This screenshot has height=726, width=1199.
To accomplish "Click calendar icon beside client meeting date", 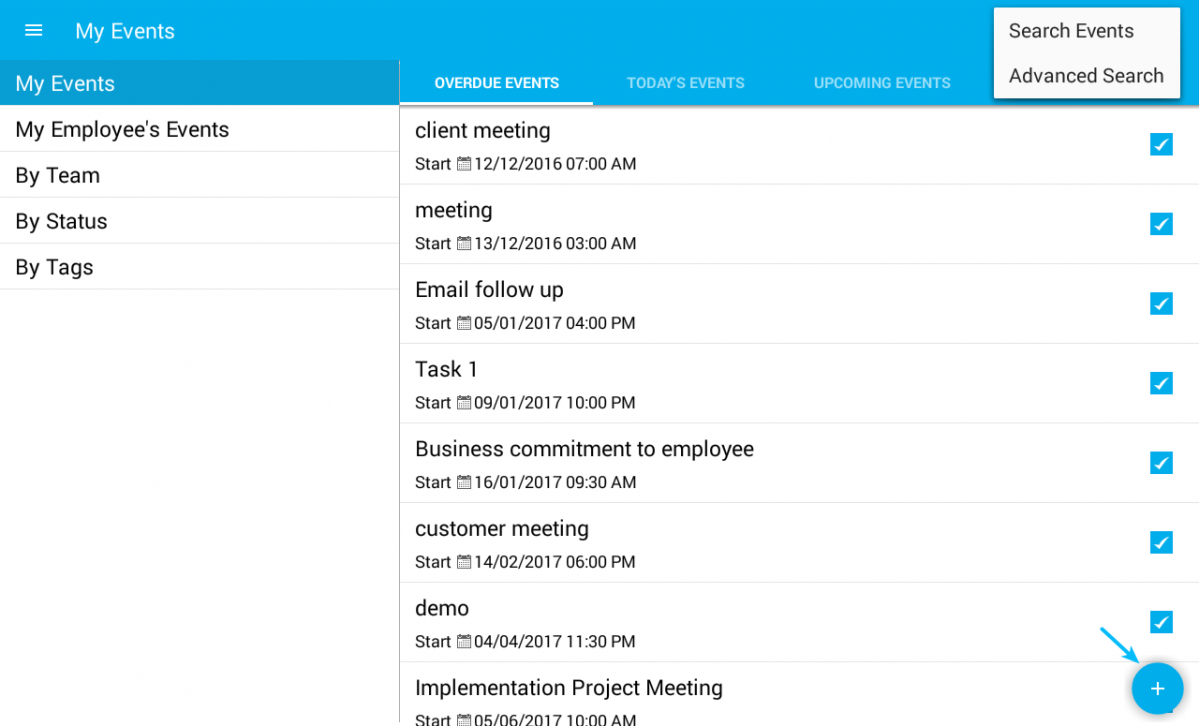I will [464, 164].
